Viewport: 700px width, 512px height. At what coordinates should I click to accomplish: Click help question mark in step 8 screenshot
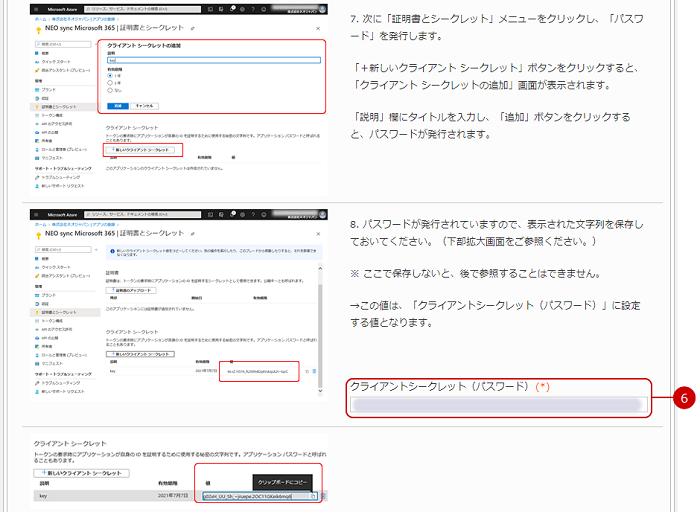point(253,215)
